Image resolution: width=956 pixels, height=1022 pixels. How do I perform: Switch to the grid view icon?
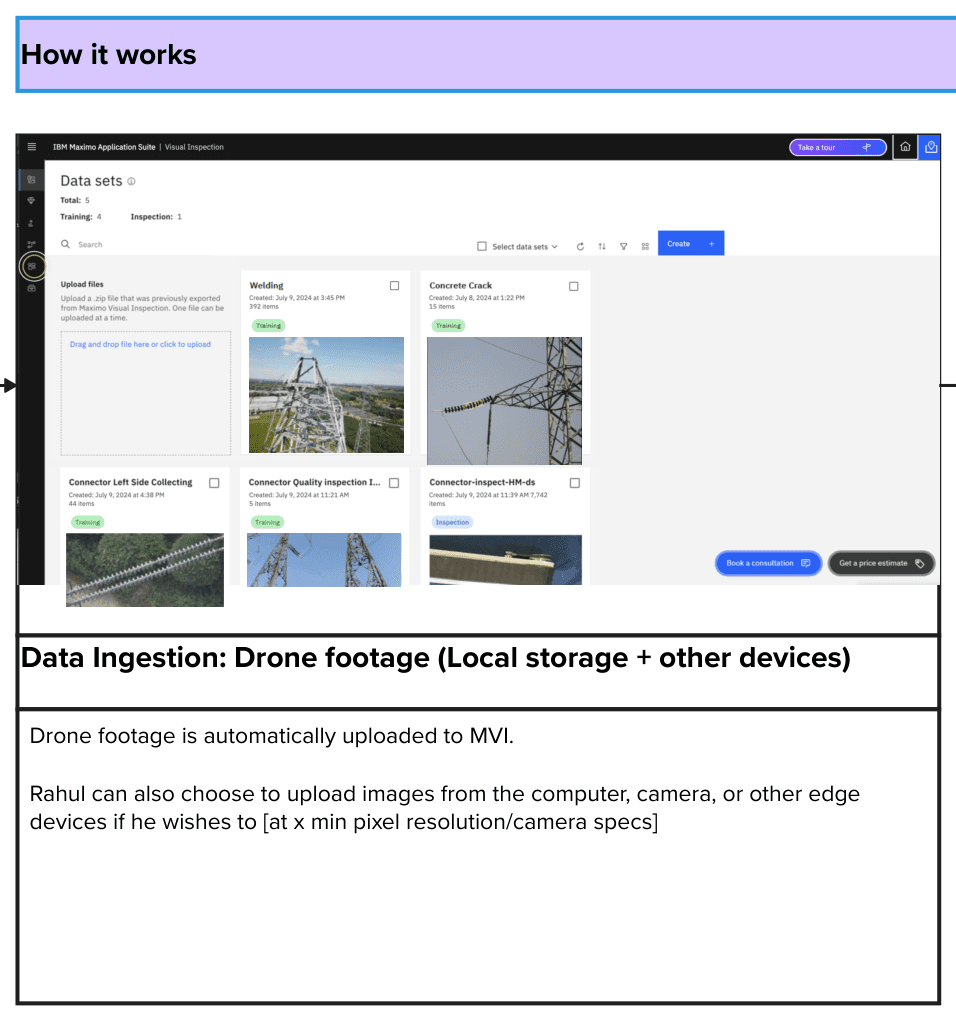pyautogui.click(x=645, y=246)
